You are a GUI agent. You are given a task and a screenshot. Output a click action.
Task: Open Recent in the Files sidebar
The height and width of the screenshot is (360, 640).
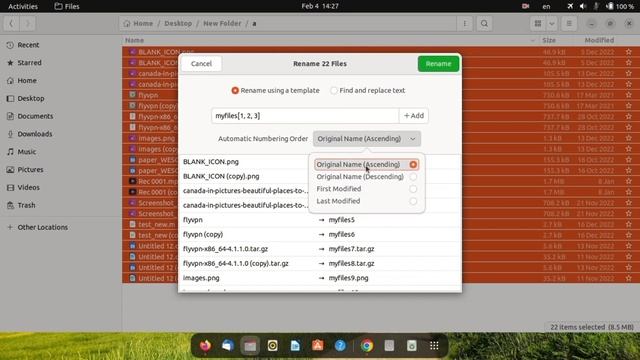coord(61,45)
